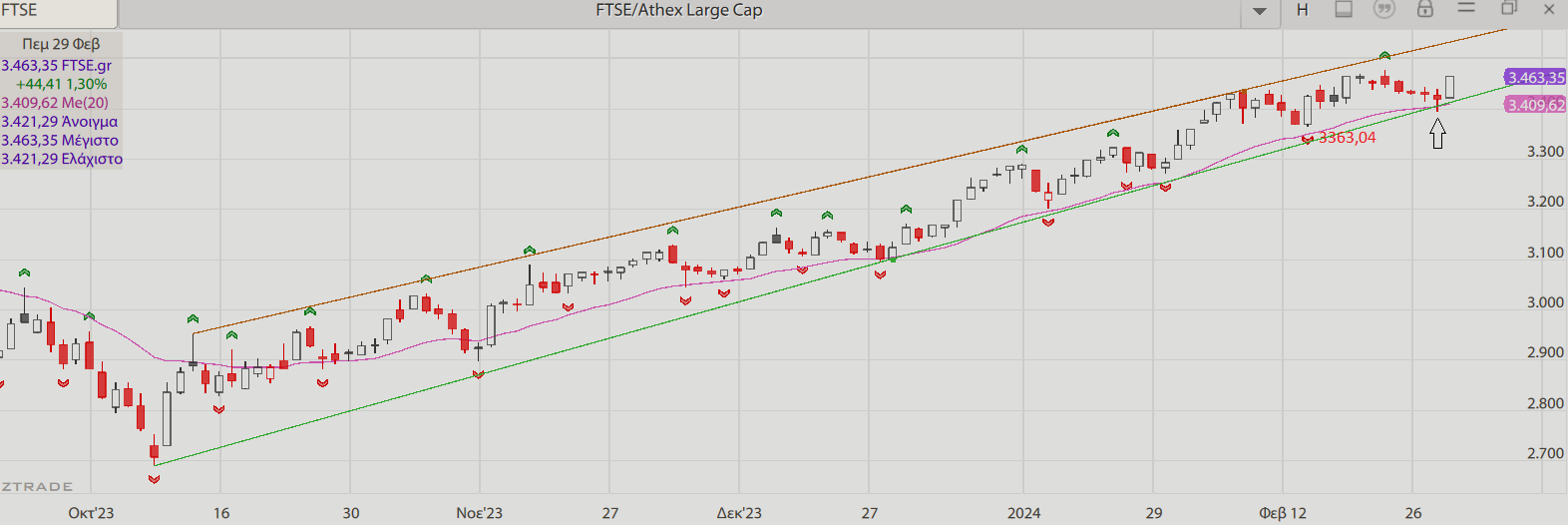Click the 3.100 price axis label
1568x525 pixels.
click(x=1545, y=253)
